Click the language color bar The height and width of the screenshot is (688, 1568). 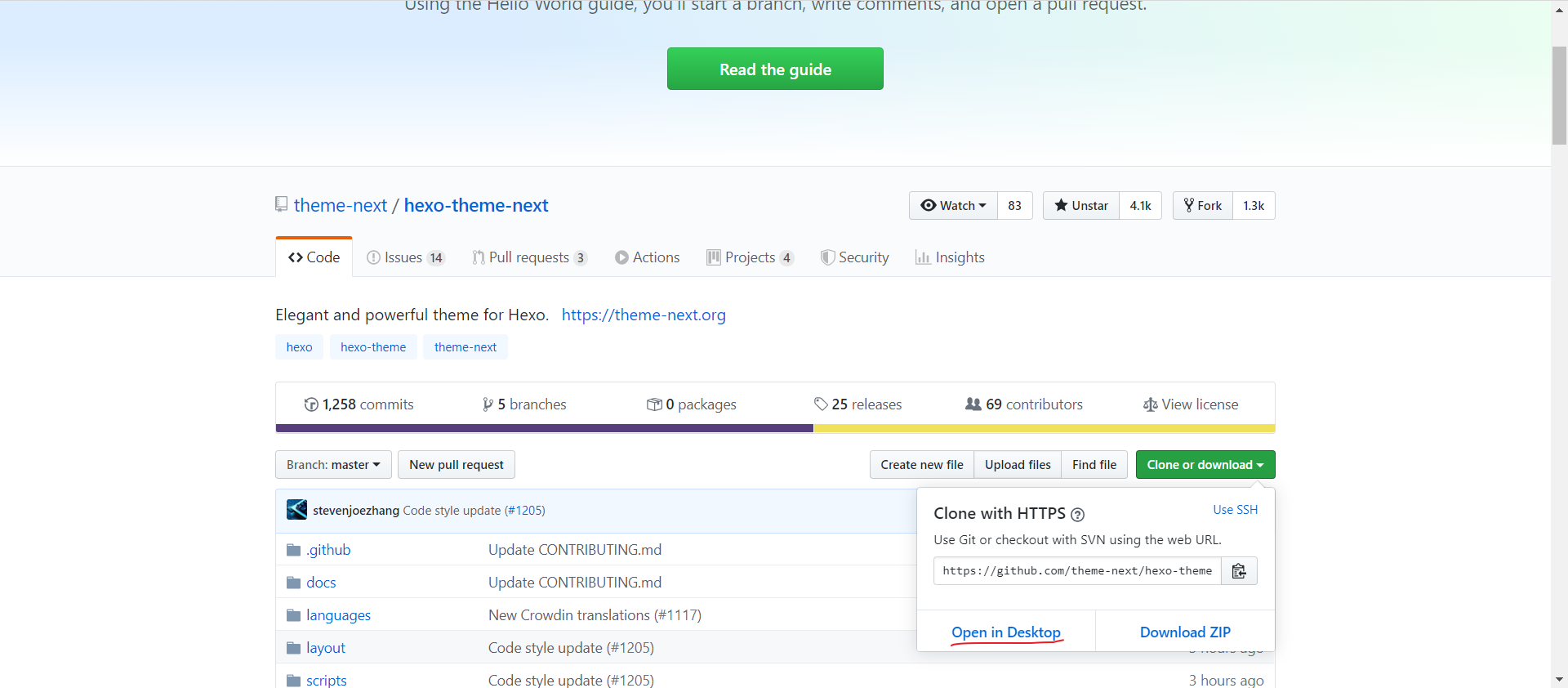click(x=774, y=428)
